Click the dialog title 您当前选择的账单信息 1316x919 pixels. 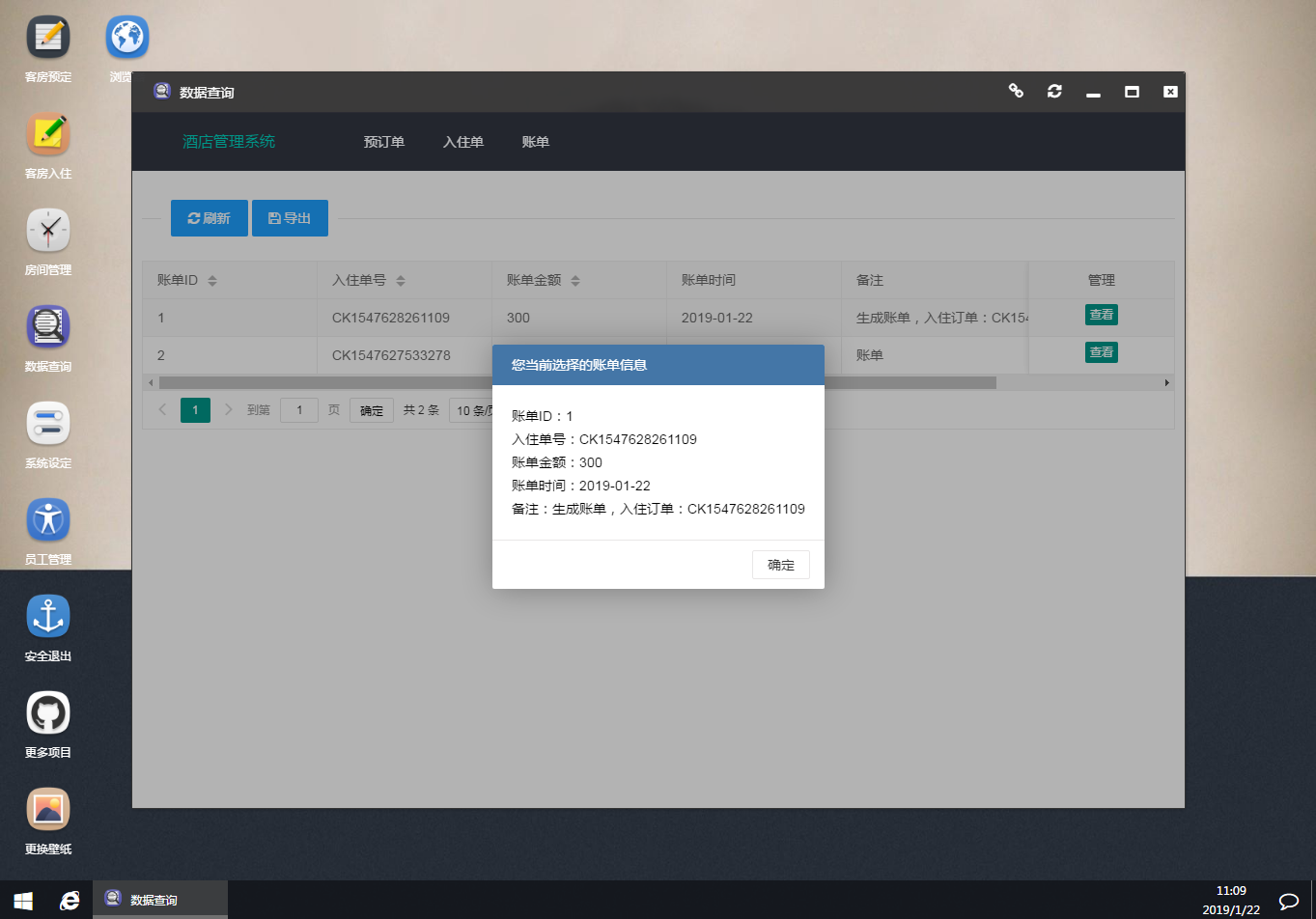tap(579, 365)
